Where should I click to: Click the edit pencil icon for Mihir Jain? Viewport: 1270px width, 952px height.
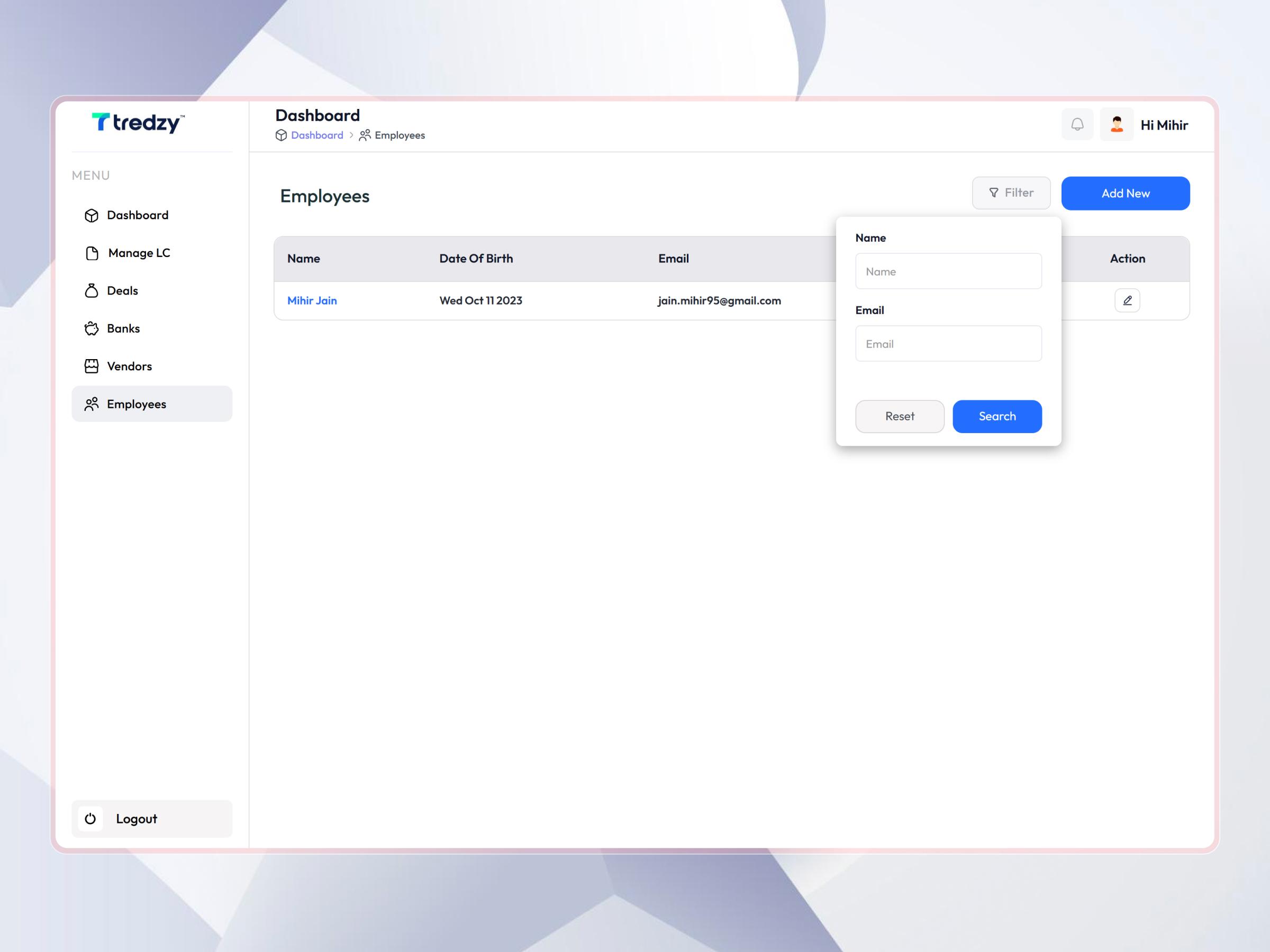1127,300
